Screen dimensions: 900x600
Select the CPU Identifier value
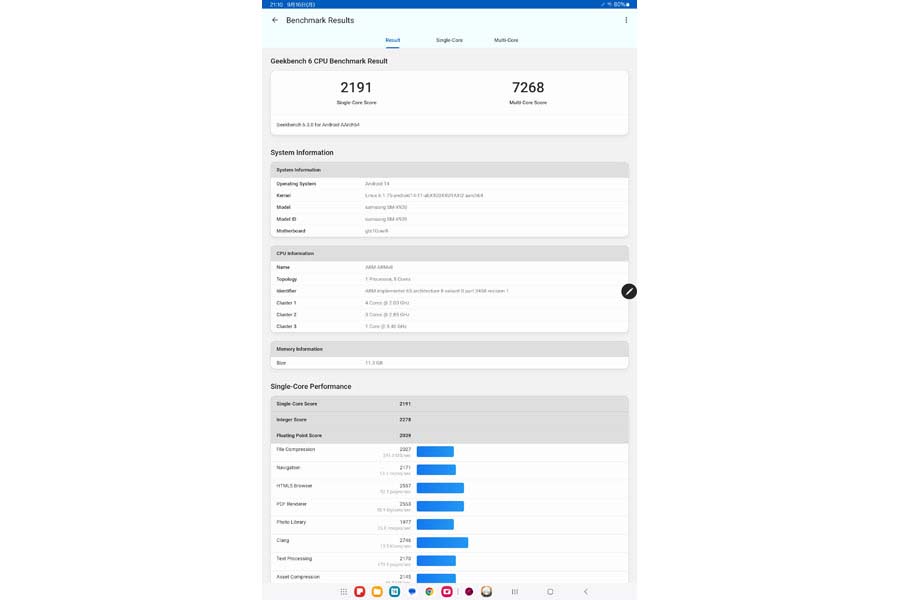(x=437, y=291)
